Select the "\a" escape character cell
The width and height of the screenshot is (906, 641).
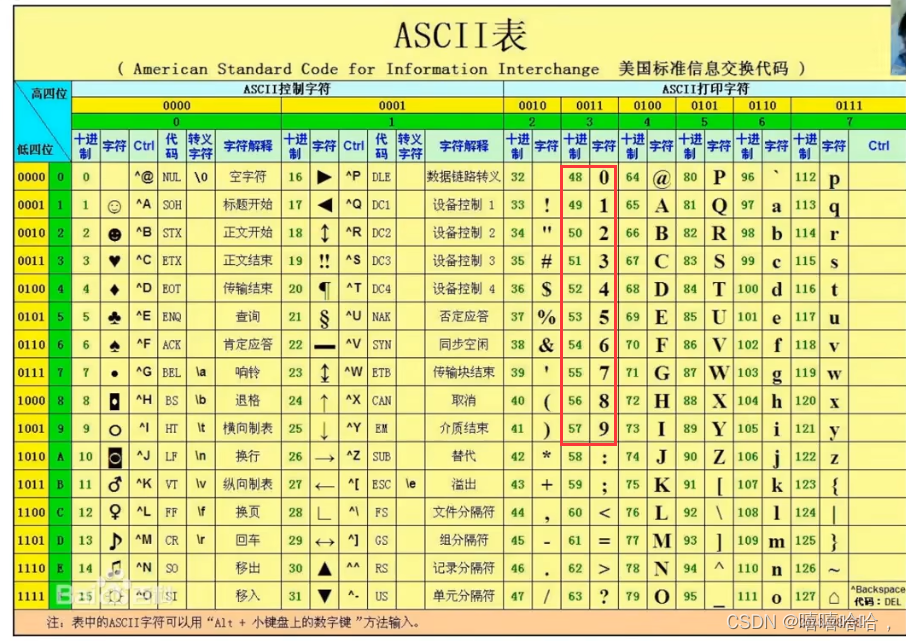point(200,372)
